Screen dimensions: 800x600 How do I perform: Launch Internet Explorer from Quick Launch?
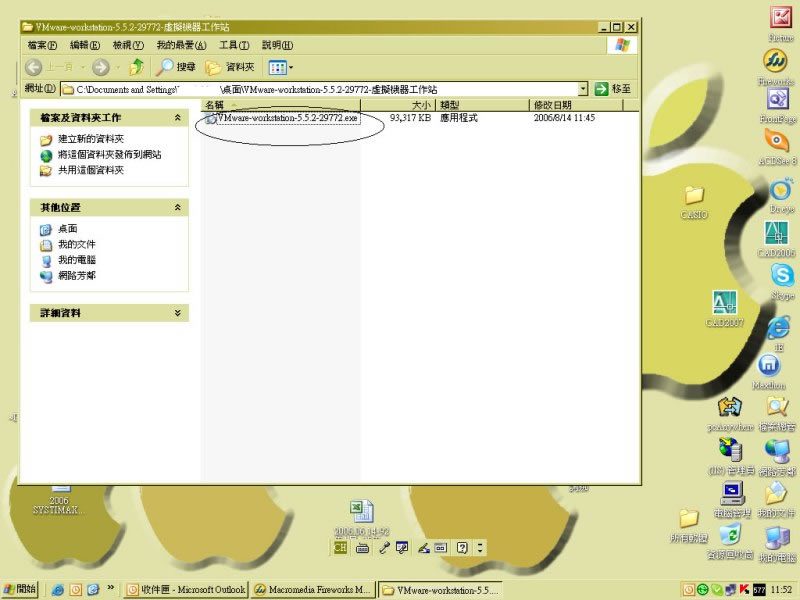tap(58, 590)
